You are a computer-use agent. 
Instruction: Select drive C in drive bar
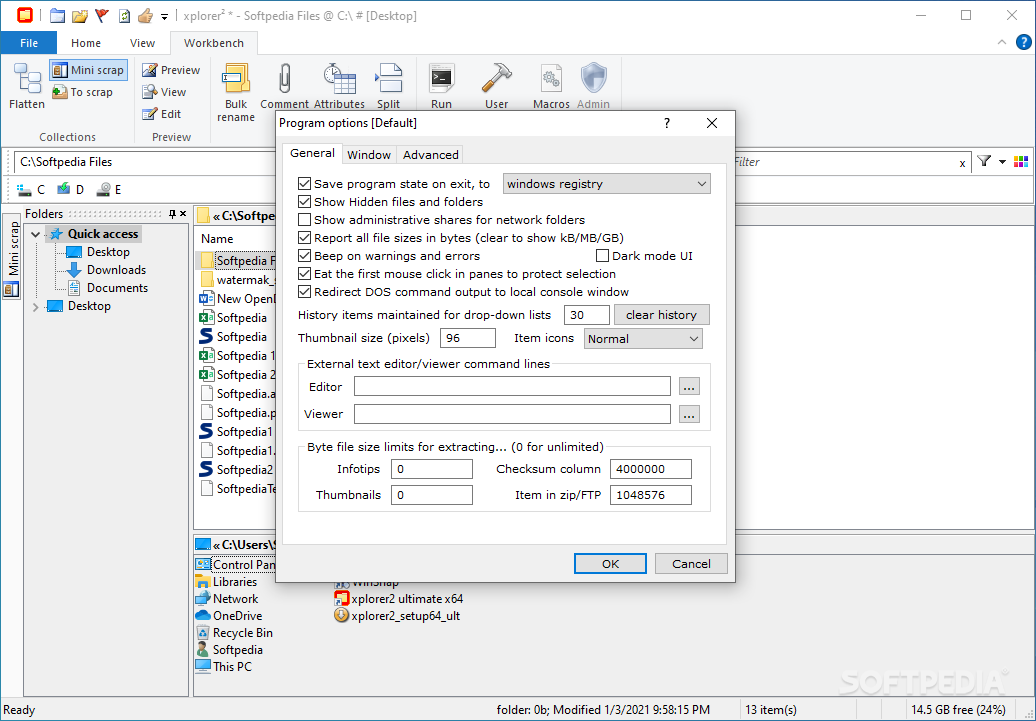click(x=30, y=190)
